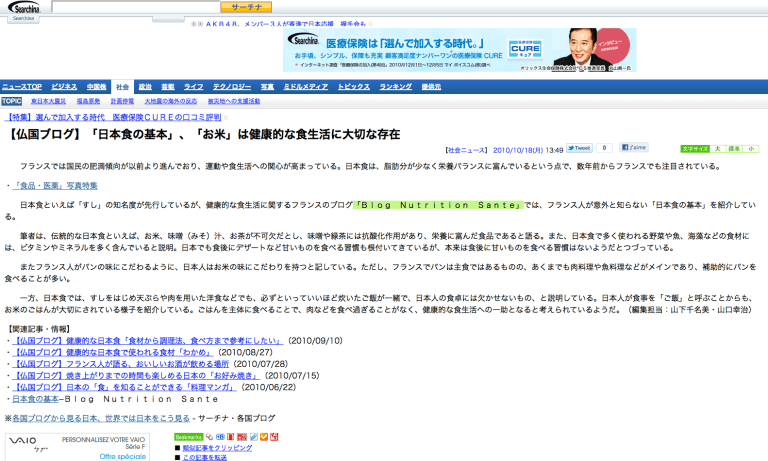Click the 社会ニュース category link
This screenshot has width=768, height=461.
point(467,150)
